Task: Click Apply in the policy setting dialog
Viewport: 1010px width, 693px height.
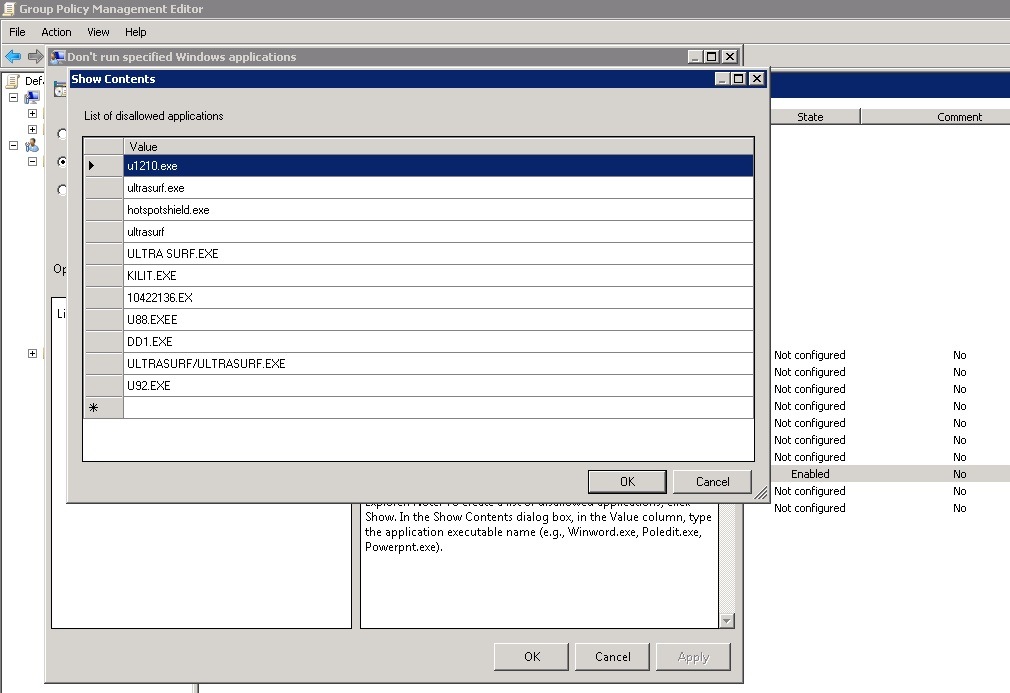Action: tap(693, 657)
